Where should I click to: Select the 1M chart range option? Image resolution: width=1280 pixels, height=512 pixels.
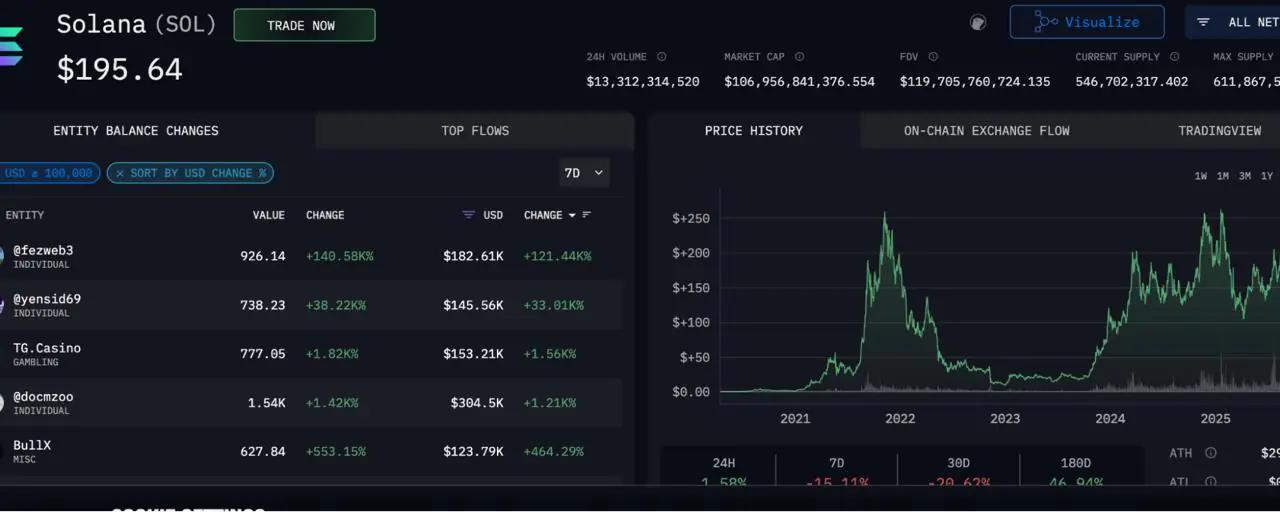[1223, 176]
